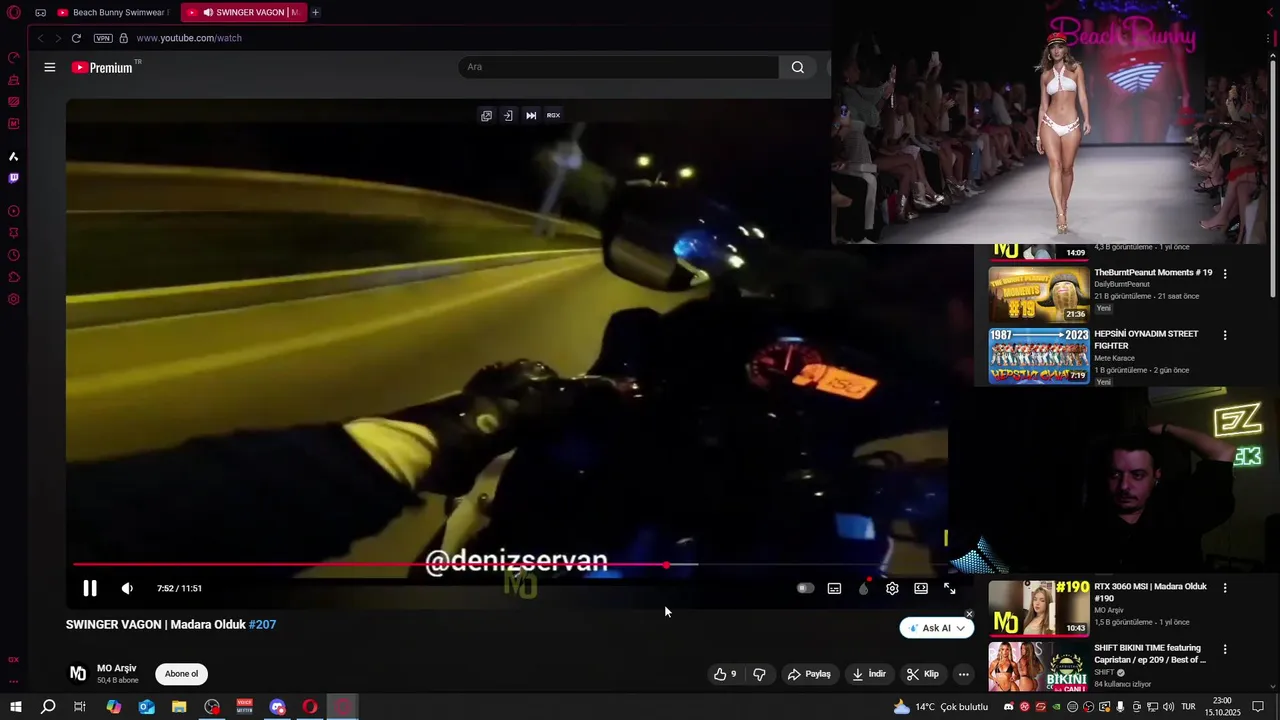The height and width of the screenshot is (720, 1280).
Task: Like the video (thumbs up, 9)
Action: pyautogui.click(x=725, y=674)
